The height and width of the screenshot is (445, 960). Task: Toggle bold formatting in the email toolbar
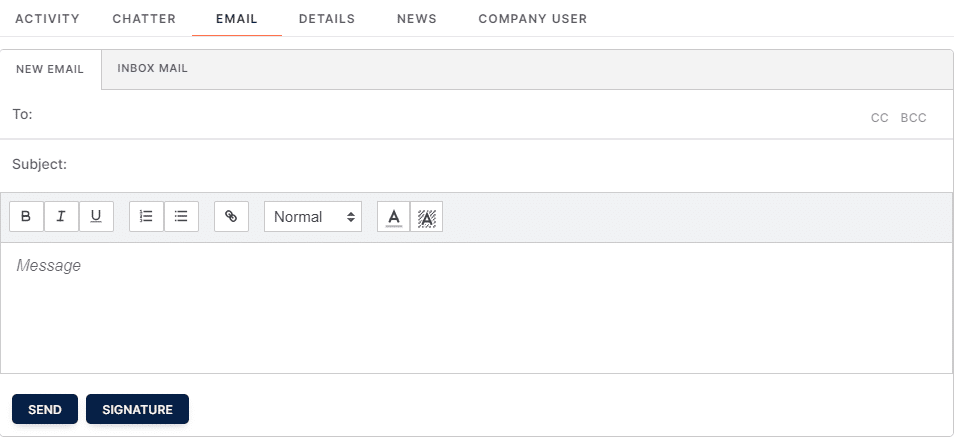[x=26, y=217]
